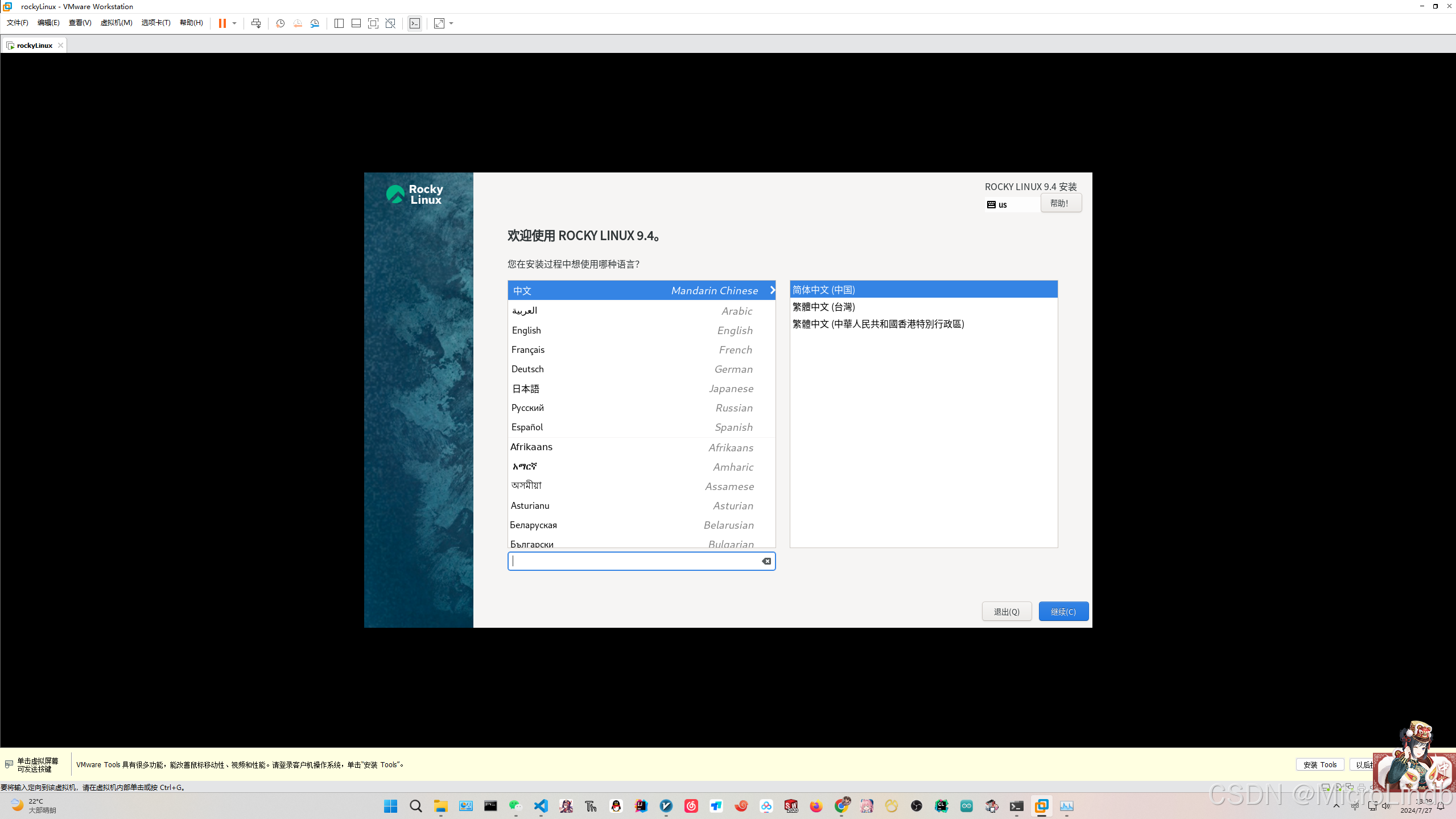Open WeChat from the taskbar

(x=516, y=806)
